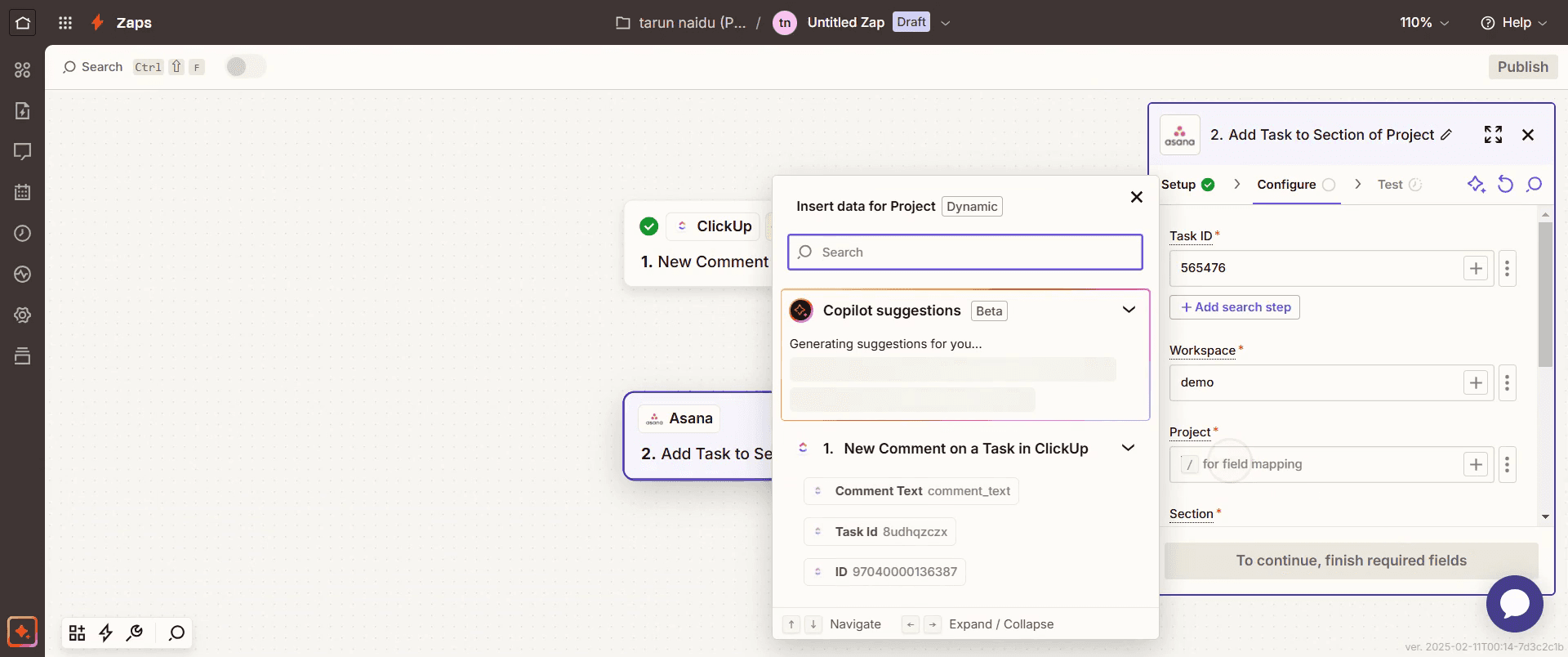
Task: Open the three-dot menu for Project
Action: click(x=1507, y=464)
